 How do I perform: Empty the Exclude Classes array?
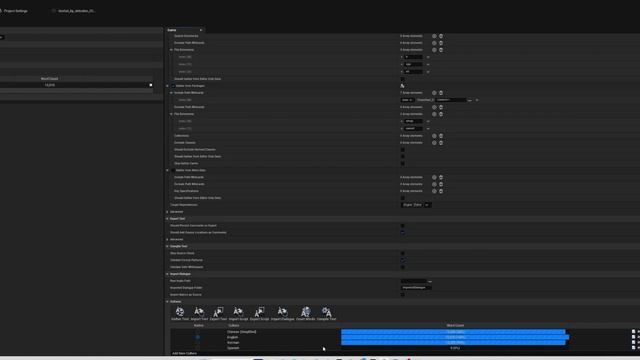click(x=441, y=142)
